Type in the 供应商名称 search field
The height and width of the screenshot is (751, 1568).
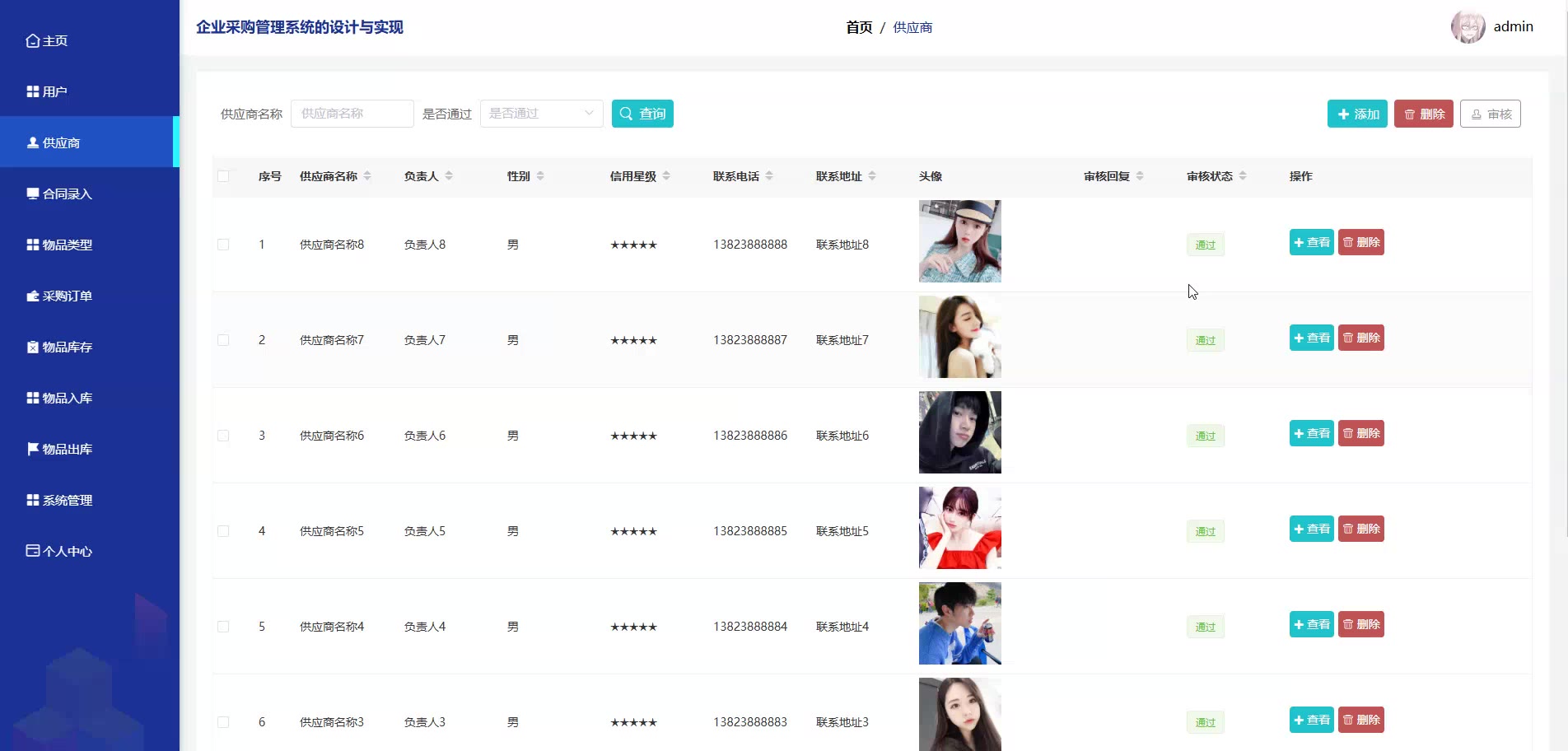(352, 114)
